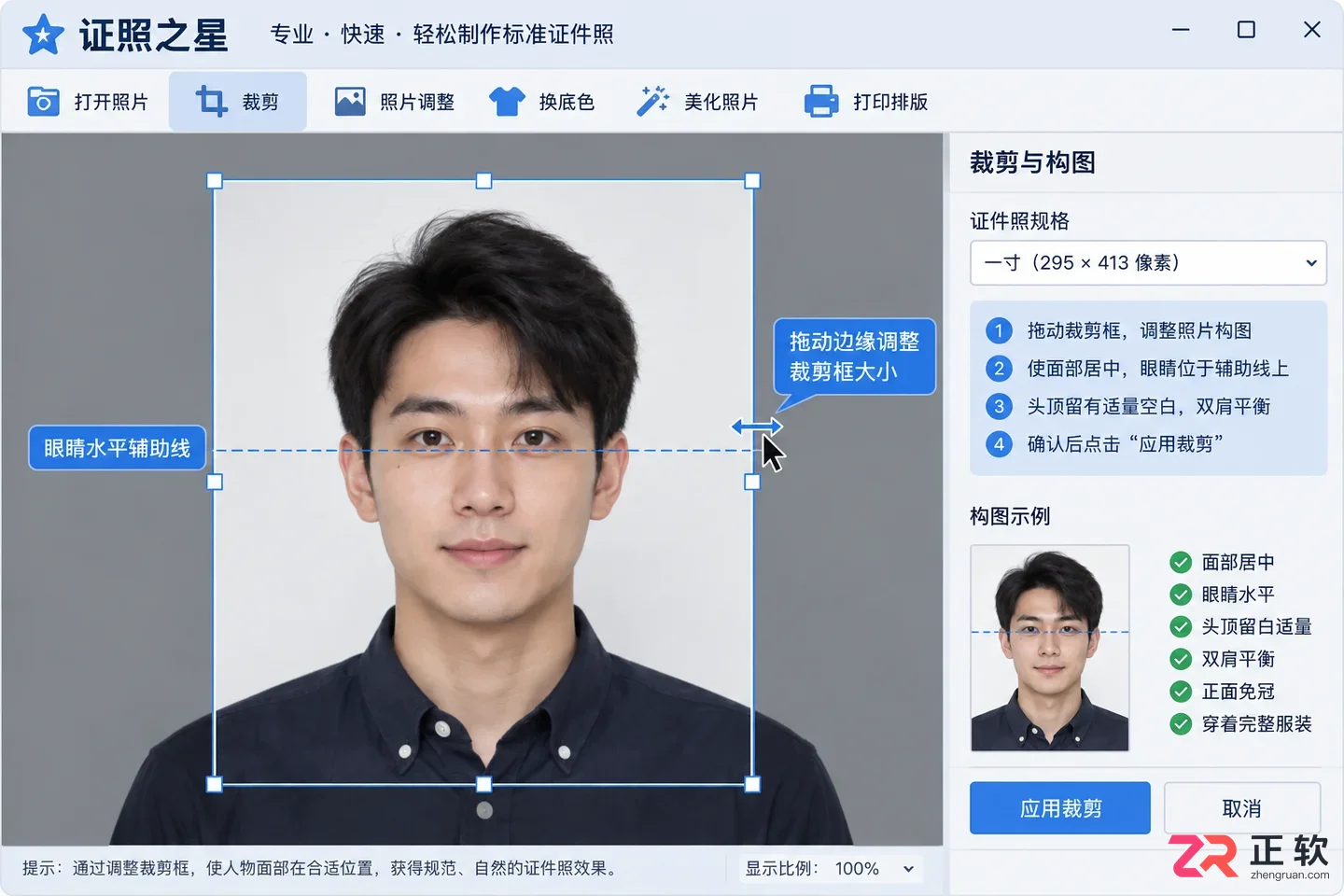Click the 眼睛水平辅助线 label tag

coord(117,448)
